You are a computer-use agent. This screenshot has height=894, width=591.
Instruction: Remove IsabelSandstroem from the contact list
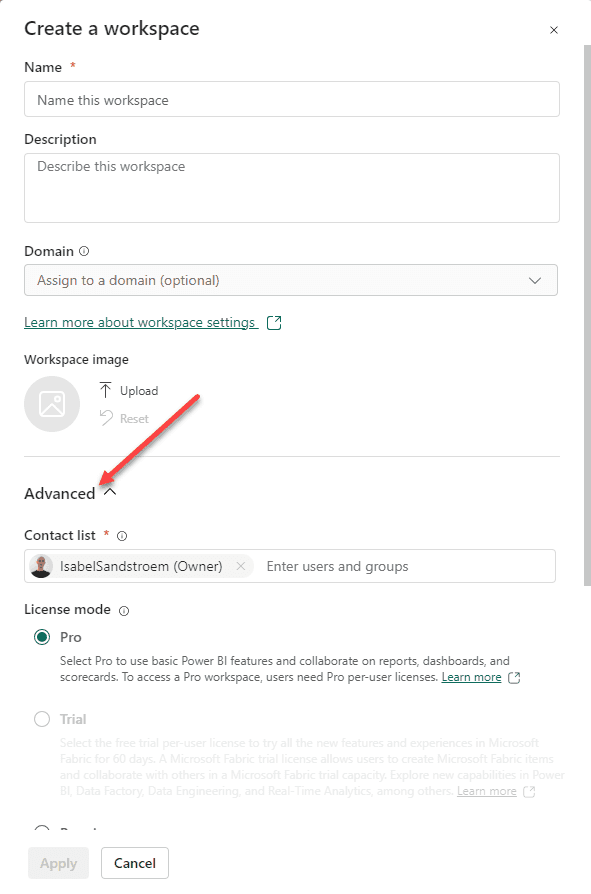241,566
